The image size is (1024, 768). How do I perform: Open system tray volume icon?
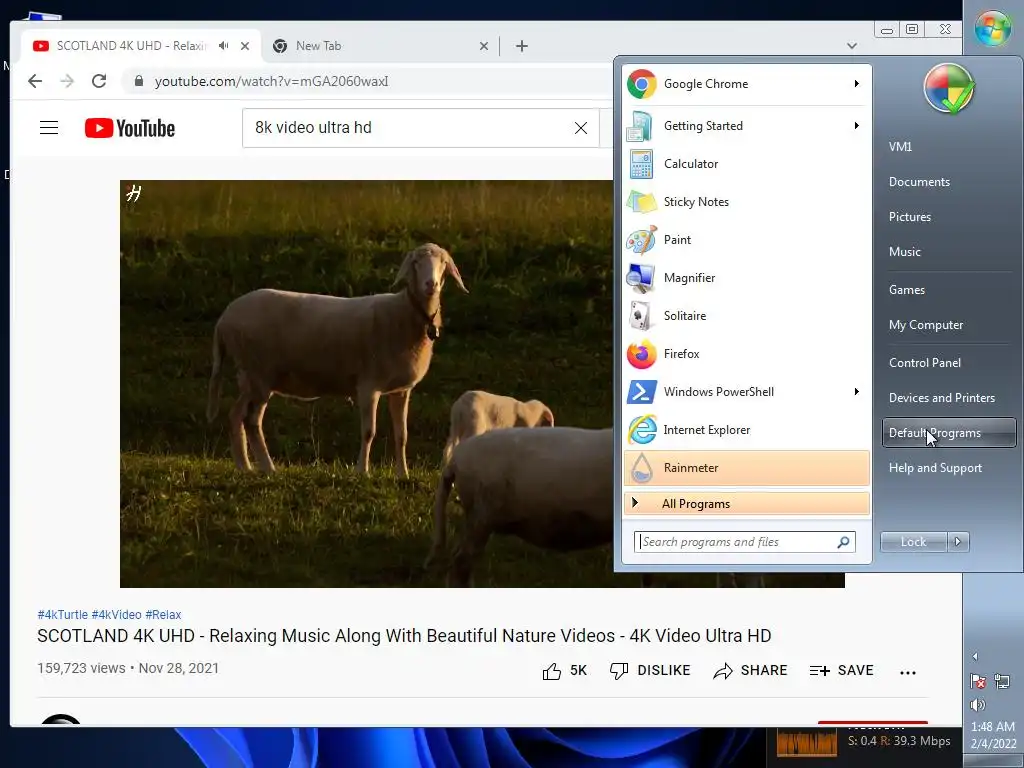tap(977, 705)
